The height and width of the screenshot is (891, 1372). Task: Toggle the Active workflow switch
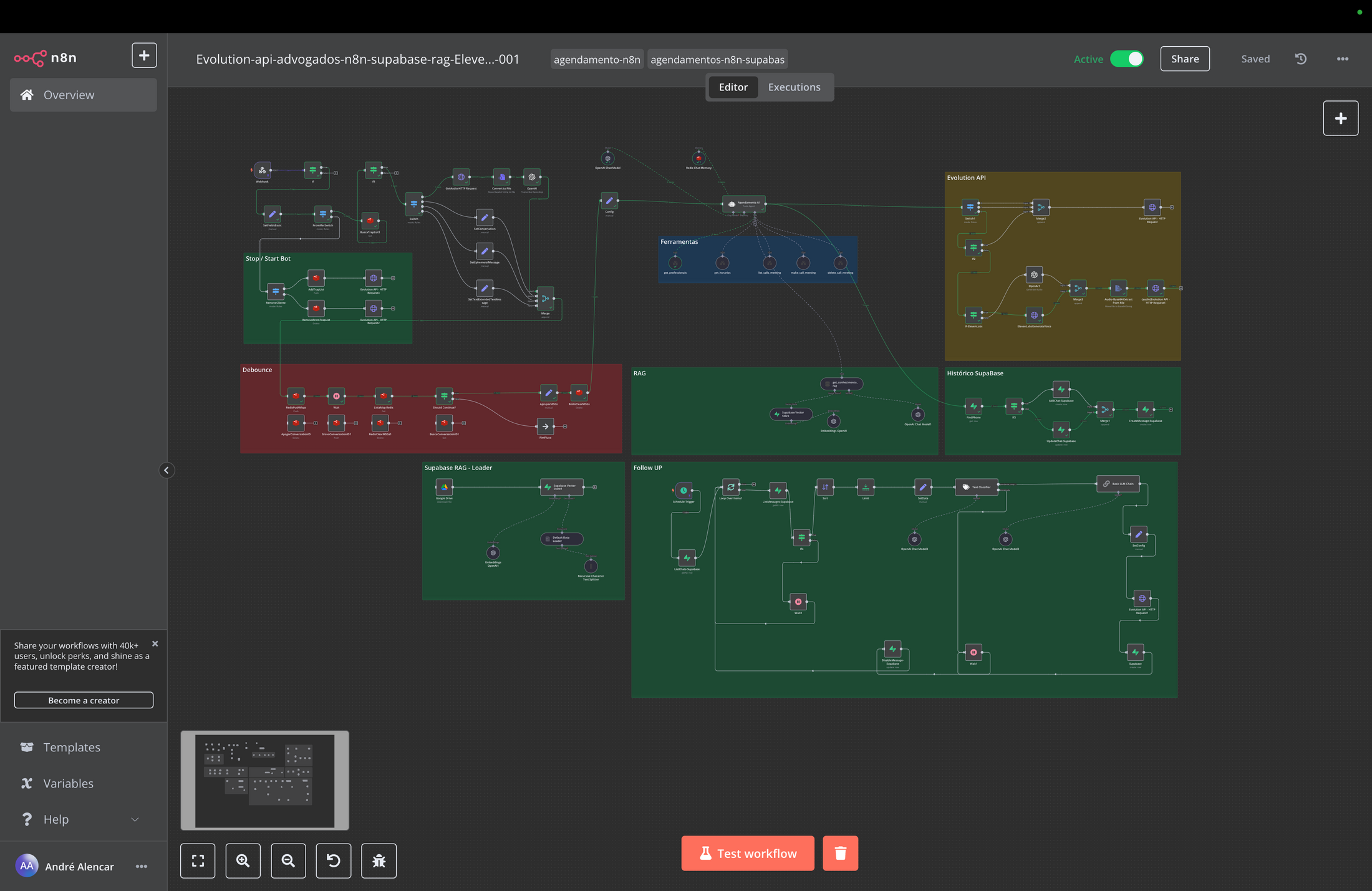(x=1126, y=59)
